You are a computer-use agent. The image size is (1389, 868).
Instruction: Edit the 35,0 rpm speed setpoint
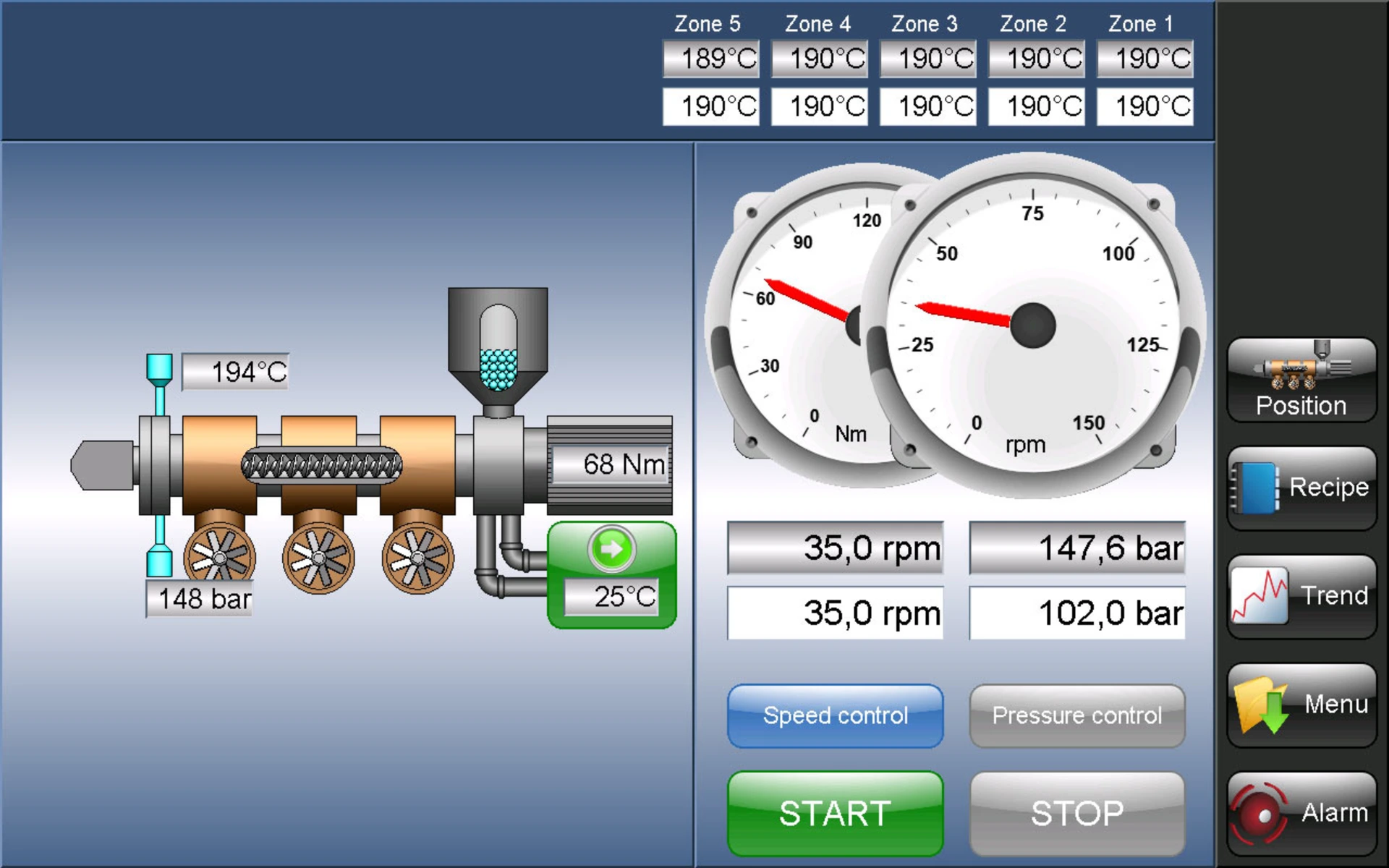835,613
